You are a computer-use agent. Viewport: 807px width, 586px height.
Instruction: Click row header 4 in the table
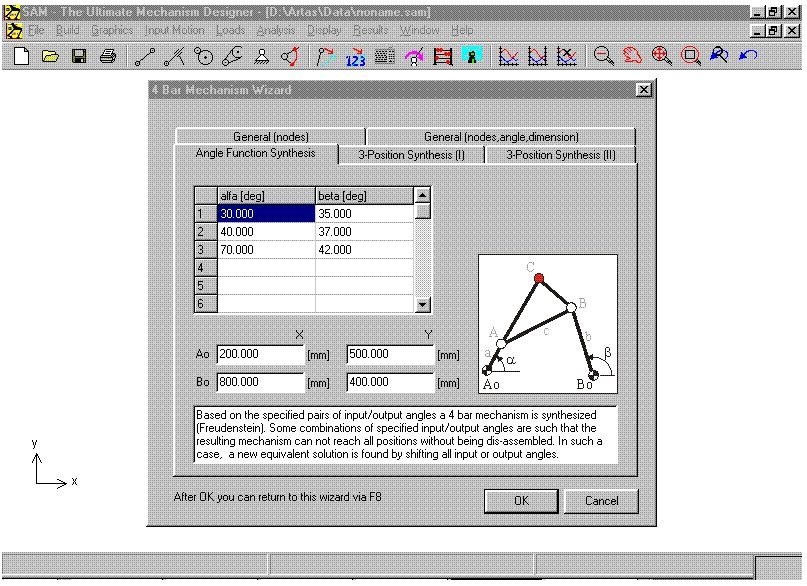pos(206,268)
